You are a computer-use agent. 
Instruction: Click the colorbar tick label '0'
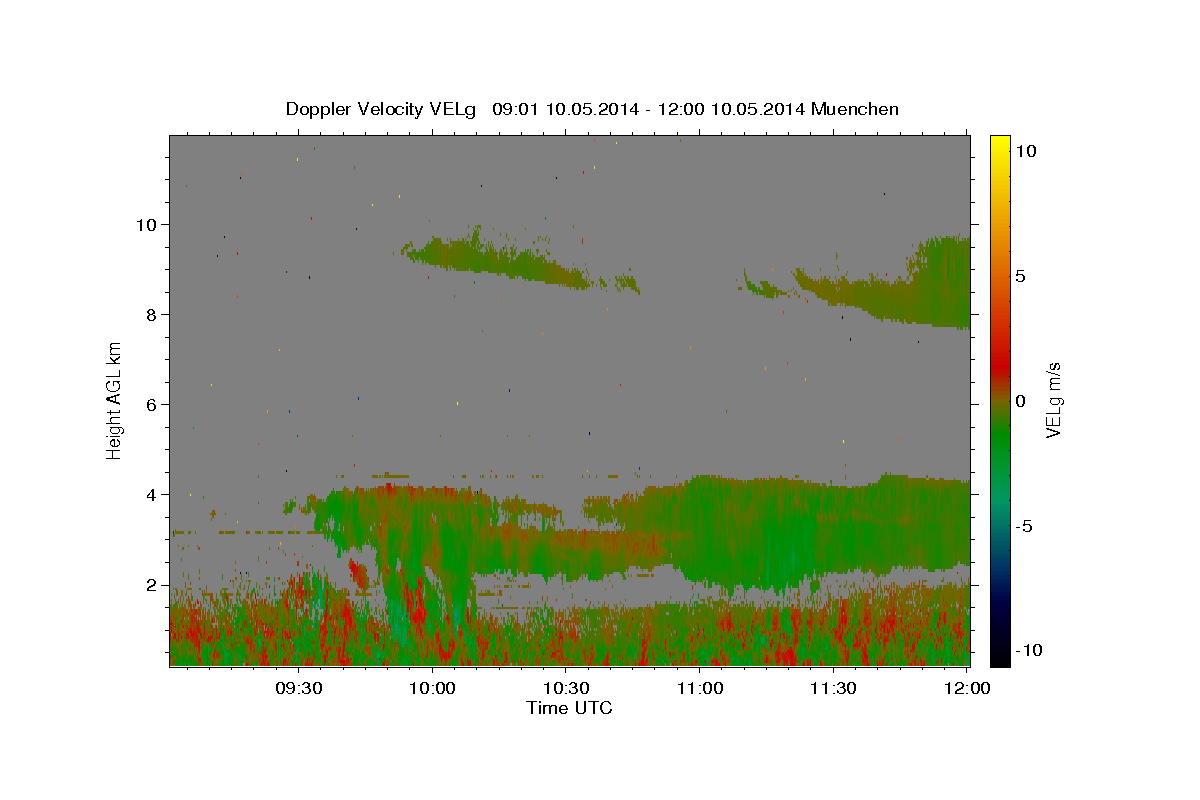click(1020, 401)
